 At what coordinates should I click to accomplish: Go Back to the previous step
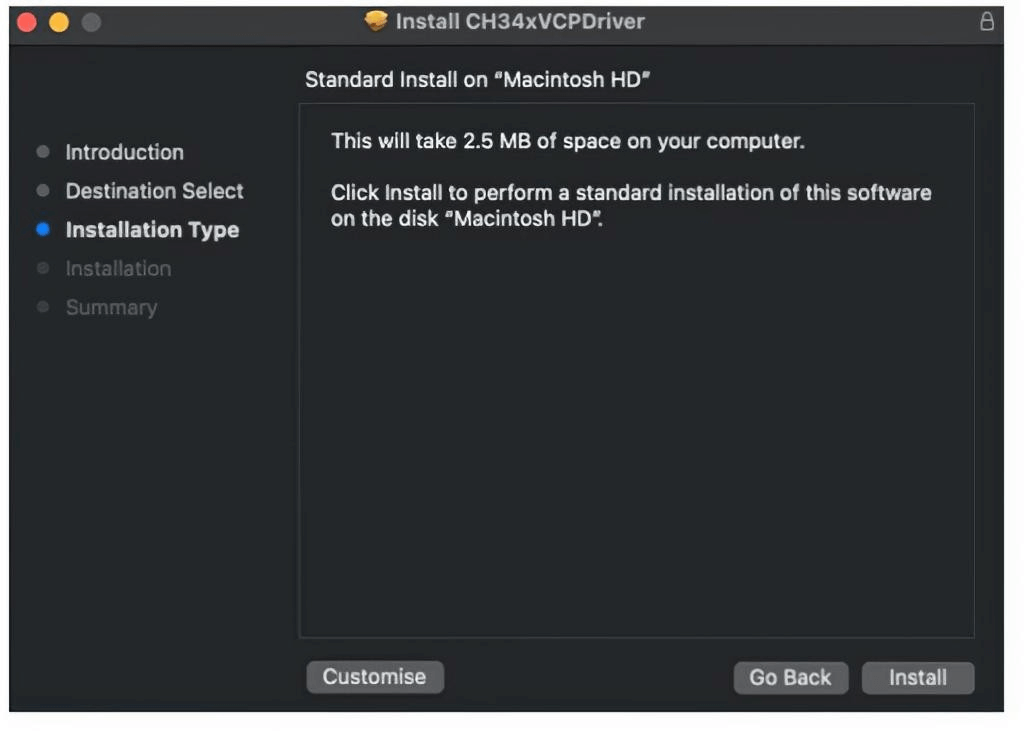coord(790,677)
